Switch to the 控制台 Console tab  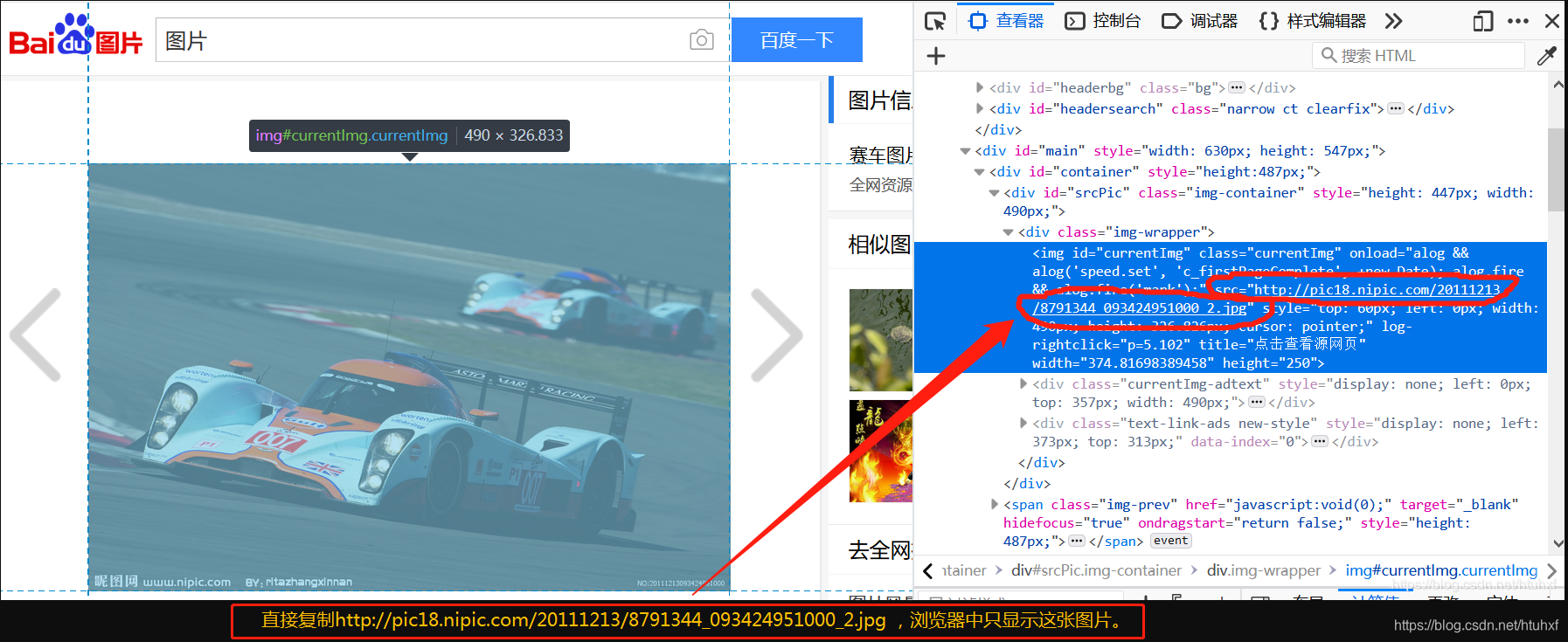click(x=1103, y=21)
